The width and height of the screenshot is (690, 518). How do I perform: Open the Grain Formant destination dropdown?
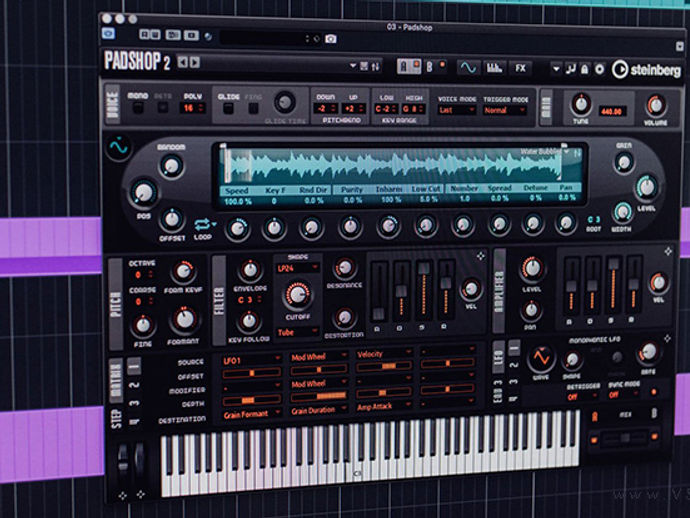tap(252, 414)
